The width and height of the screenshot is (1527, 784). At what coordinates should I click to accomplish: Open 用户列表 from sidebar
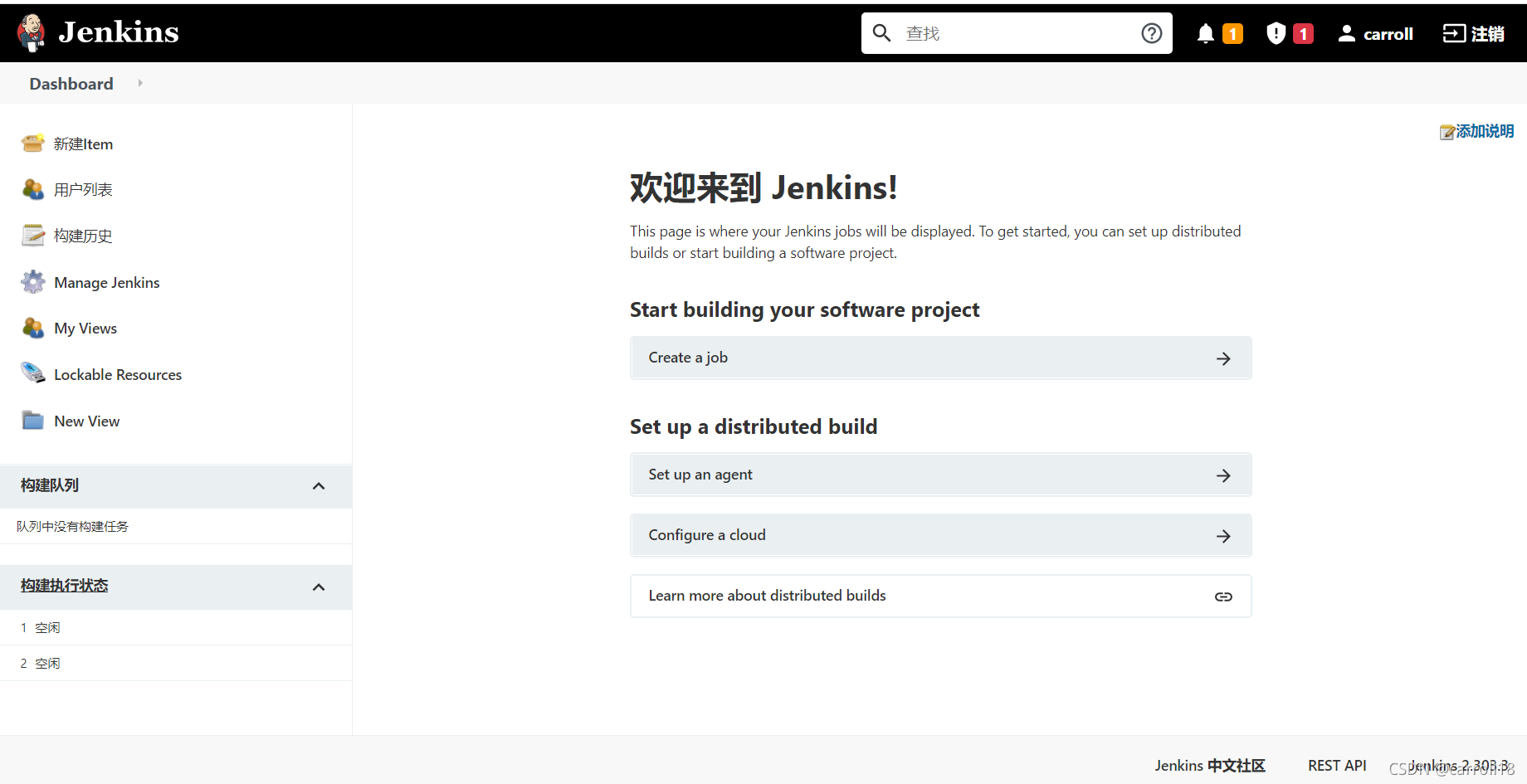coord(83,190)
